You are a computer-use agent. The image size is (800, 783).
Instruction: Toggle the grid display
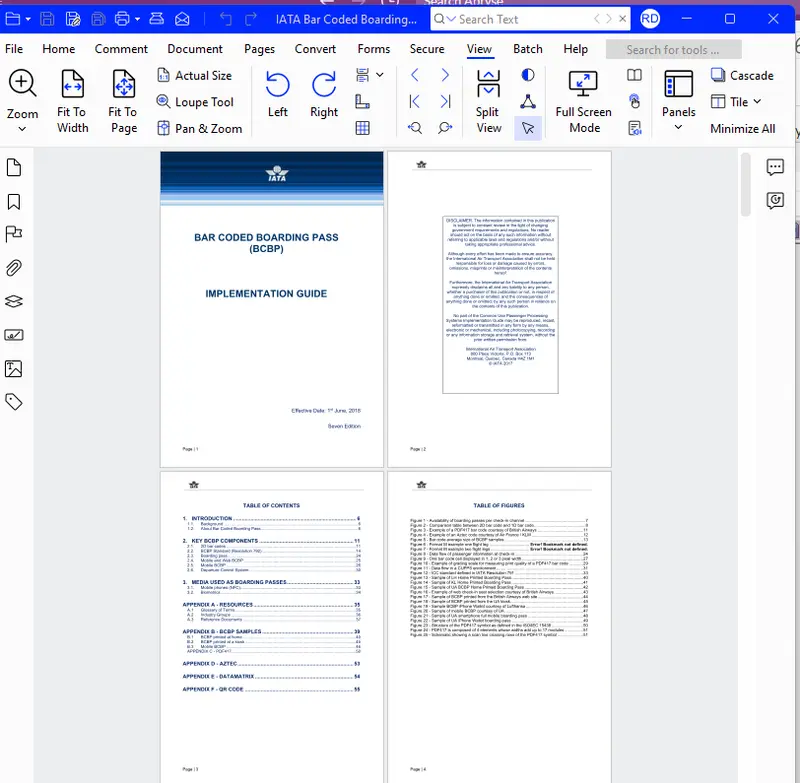[362, 128]
